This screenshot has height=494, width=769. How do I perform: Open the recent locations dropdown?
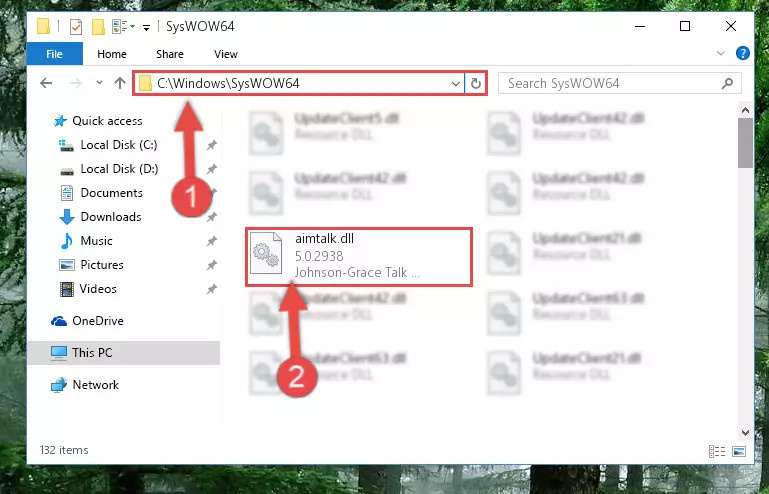pyautogui.click(x=99, y=83)
